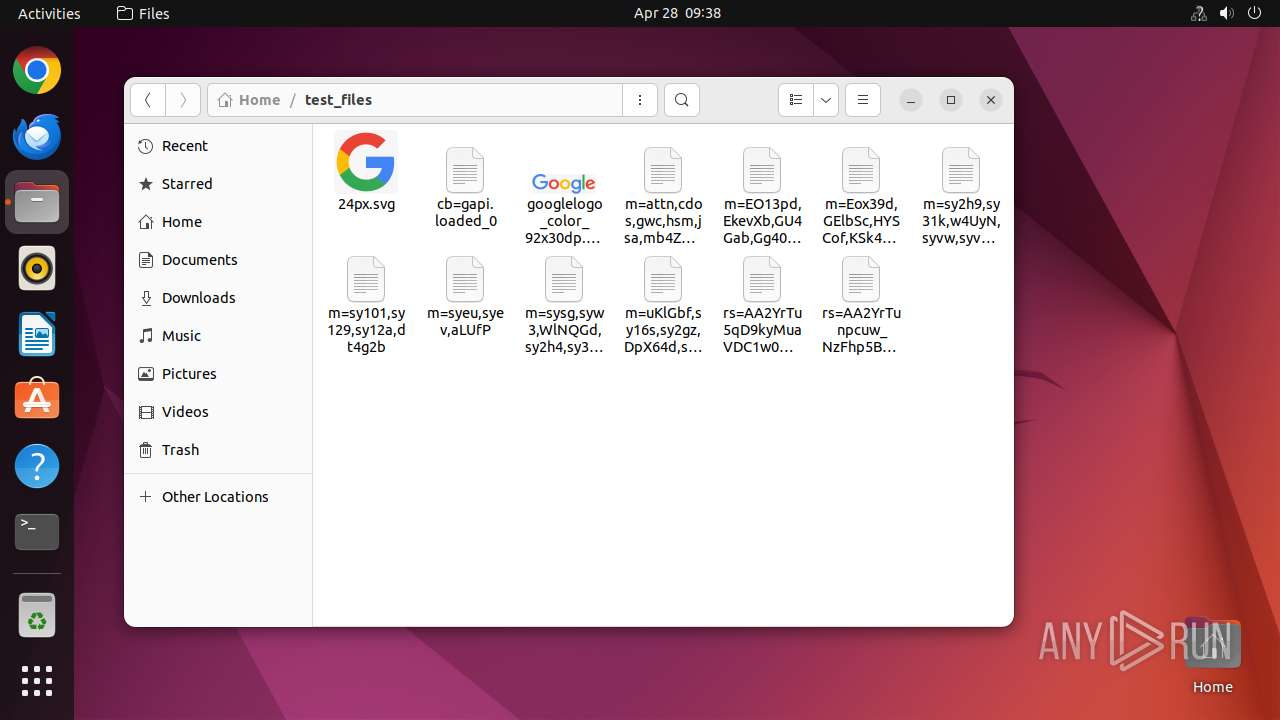Screen dimensions: 1280x720
Task: Open LibreOffice Writer from the dock
Action: [x=37, y=335]
